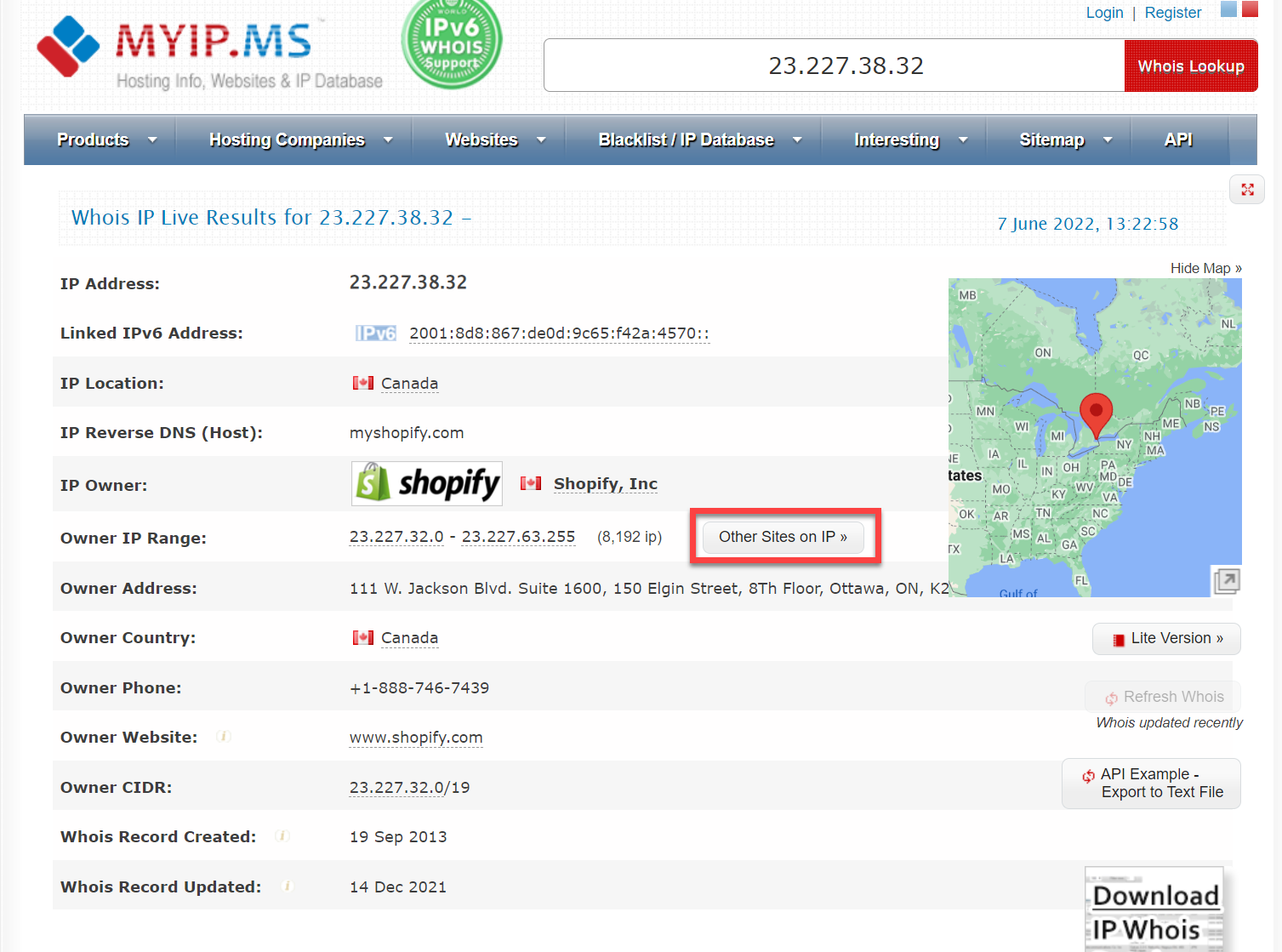Click the Whois Lookup button
This screenshot has width=1282, height=952.
pos(1191,66)
